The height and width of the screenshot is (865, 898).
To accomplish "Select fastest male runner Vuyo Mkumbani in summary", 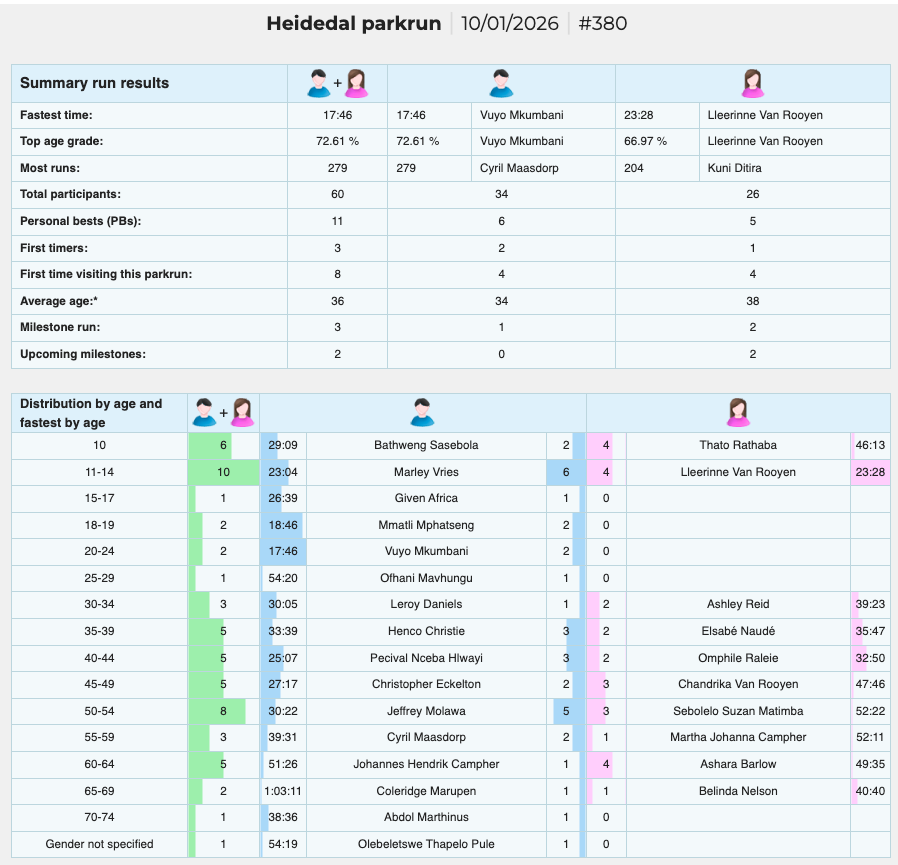I will coord(521,115).
